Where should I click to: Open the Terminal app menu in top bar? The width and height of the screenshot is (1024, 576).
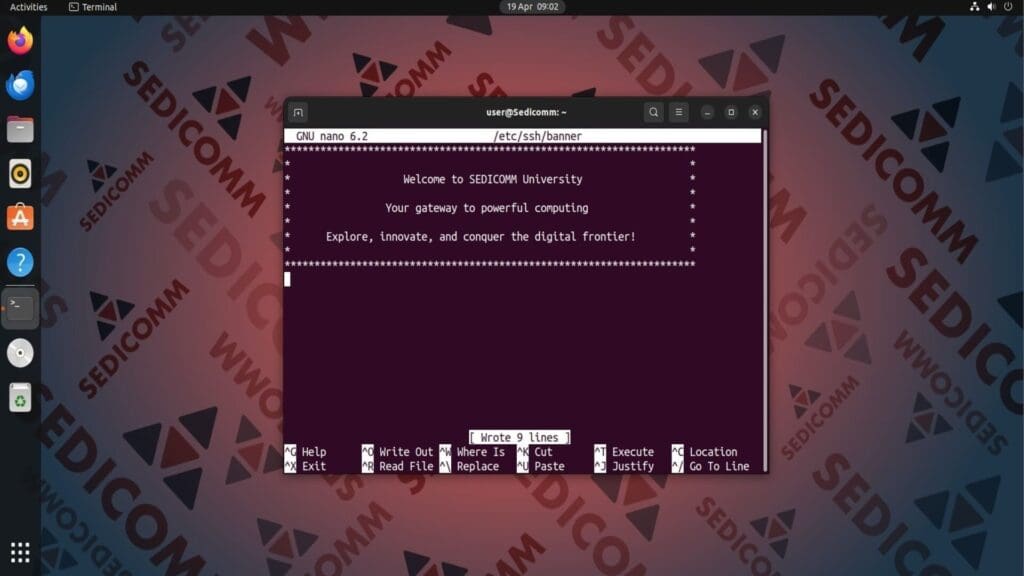pos(92,7)
